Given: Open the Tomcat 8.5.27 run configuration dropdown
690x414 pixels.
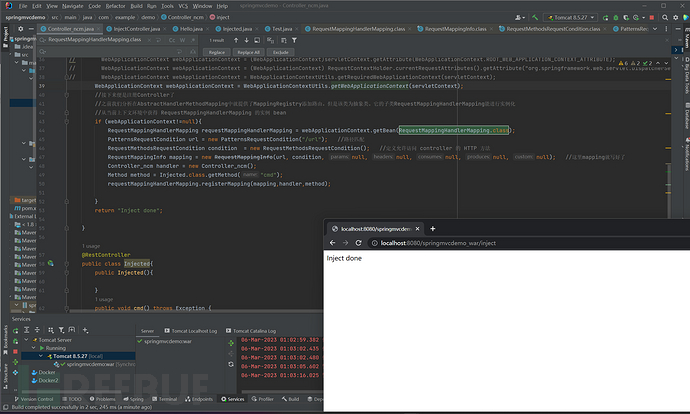Looking at the screenshot, I should click(570, 18).
